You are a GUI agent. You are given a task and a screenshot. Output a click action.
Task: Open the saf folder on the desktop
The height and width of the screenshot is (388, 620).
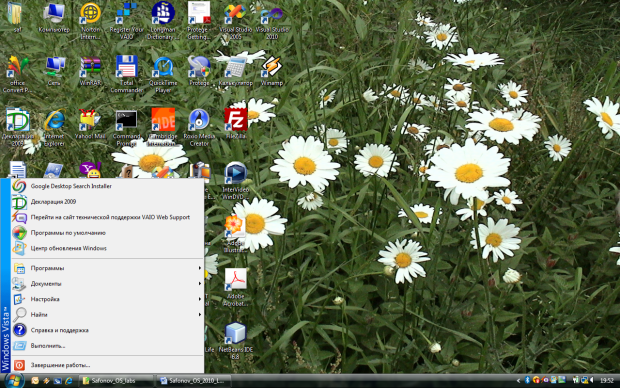coord(16,17)
